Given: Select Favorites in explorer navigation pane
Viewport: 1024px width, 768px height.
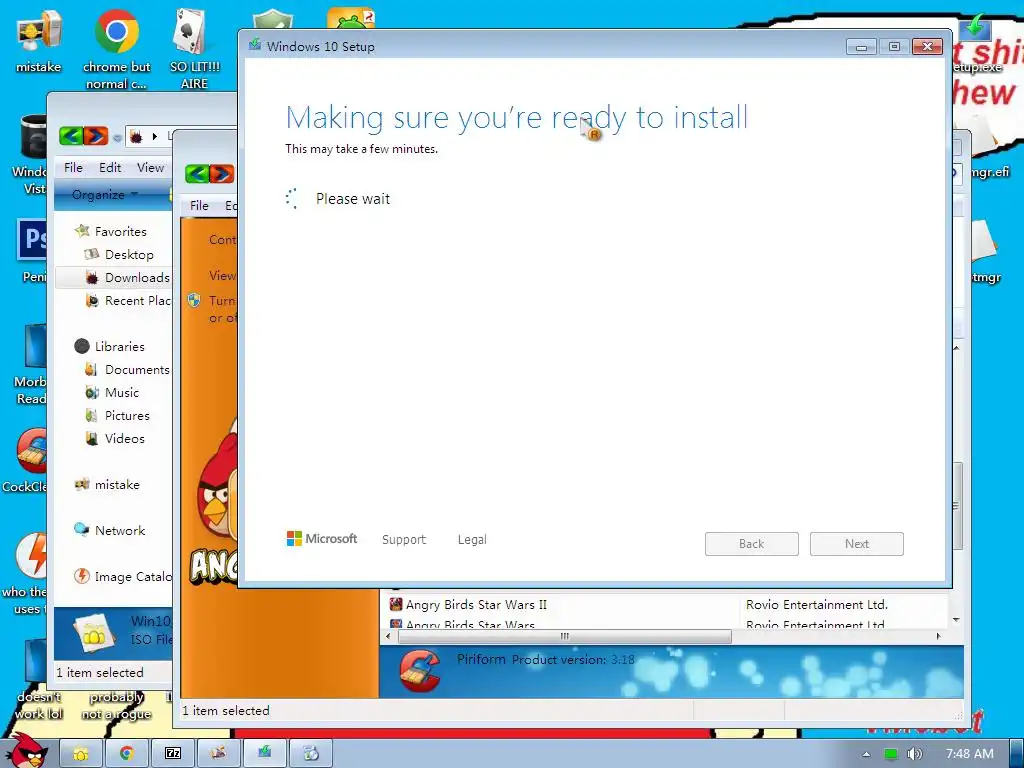Looking at the screenshot, I should click(120, 231).
